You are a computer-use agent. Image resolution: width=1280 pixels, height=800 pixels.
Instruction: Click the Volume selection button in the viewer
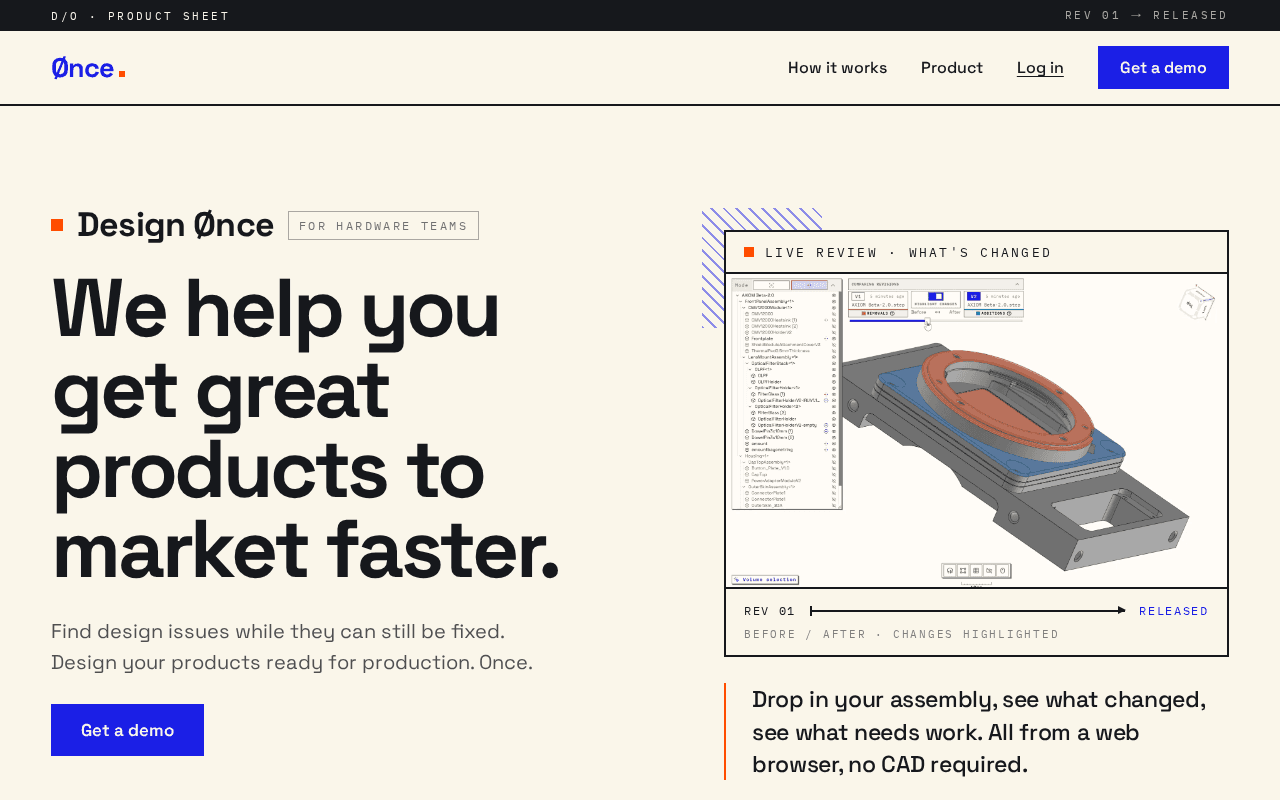(x=765, y=579)
